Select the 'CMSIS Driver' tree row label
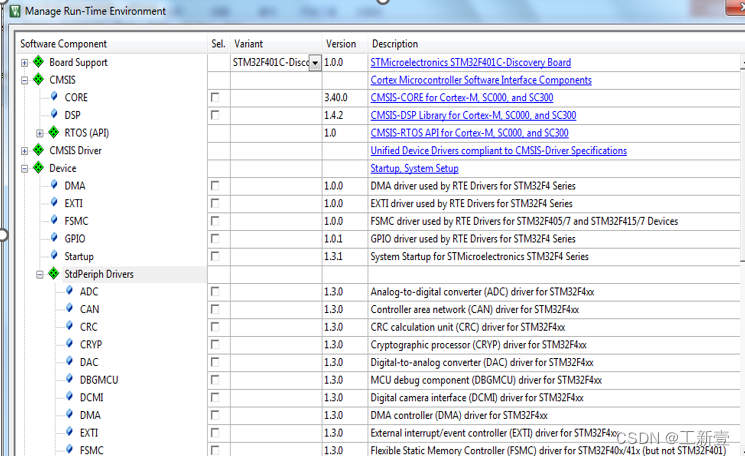 coord(76,151)
